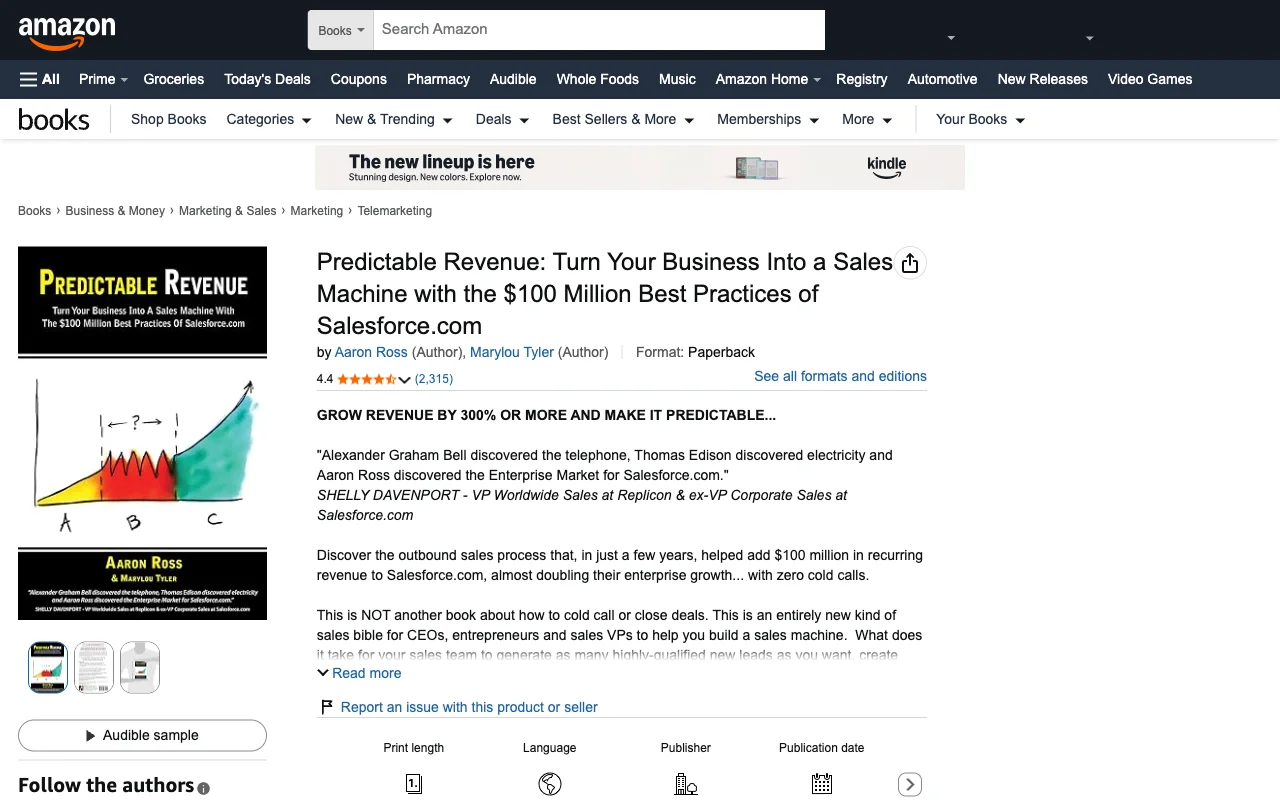Click the flag icon to report an issue
Image resolution: width=1280 pixels, height=800 pixels.
pyautogui.click(x=326, y=707)
